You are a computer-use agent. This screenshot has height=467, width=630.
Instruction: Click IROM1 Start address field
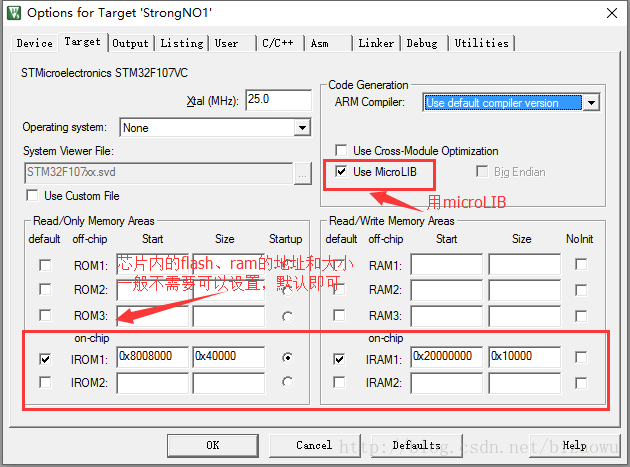click(x=152, y=357)
